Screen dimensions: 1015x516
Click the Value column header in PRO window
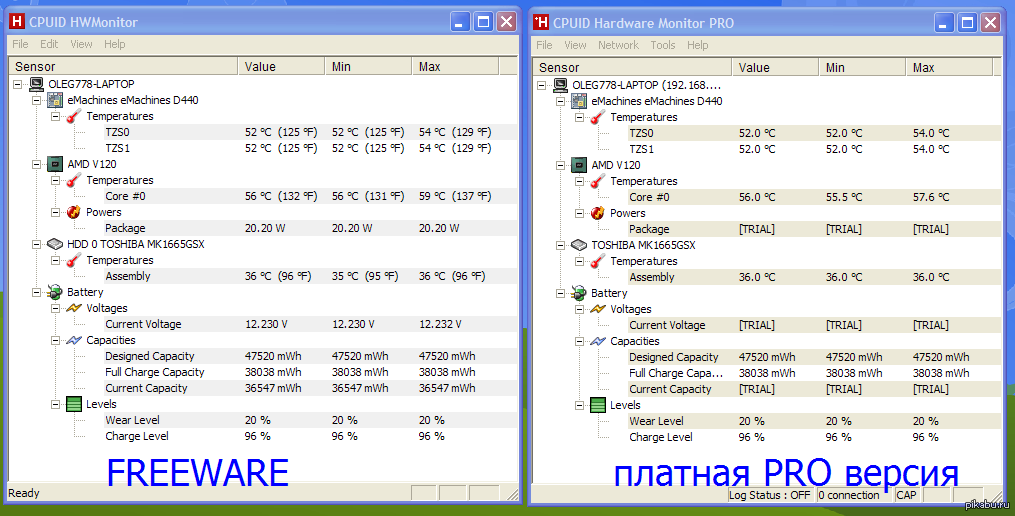(775, 67)
